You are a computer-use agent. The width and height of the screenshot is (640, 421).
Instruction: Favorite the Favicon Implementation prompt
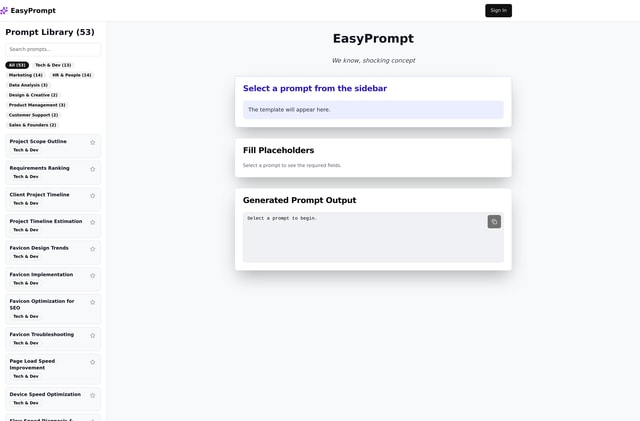coord(93,275)
